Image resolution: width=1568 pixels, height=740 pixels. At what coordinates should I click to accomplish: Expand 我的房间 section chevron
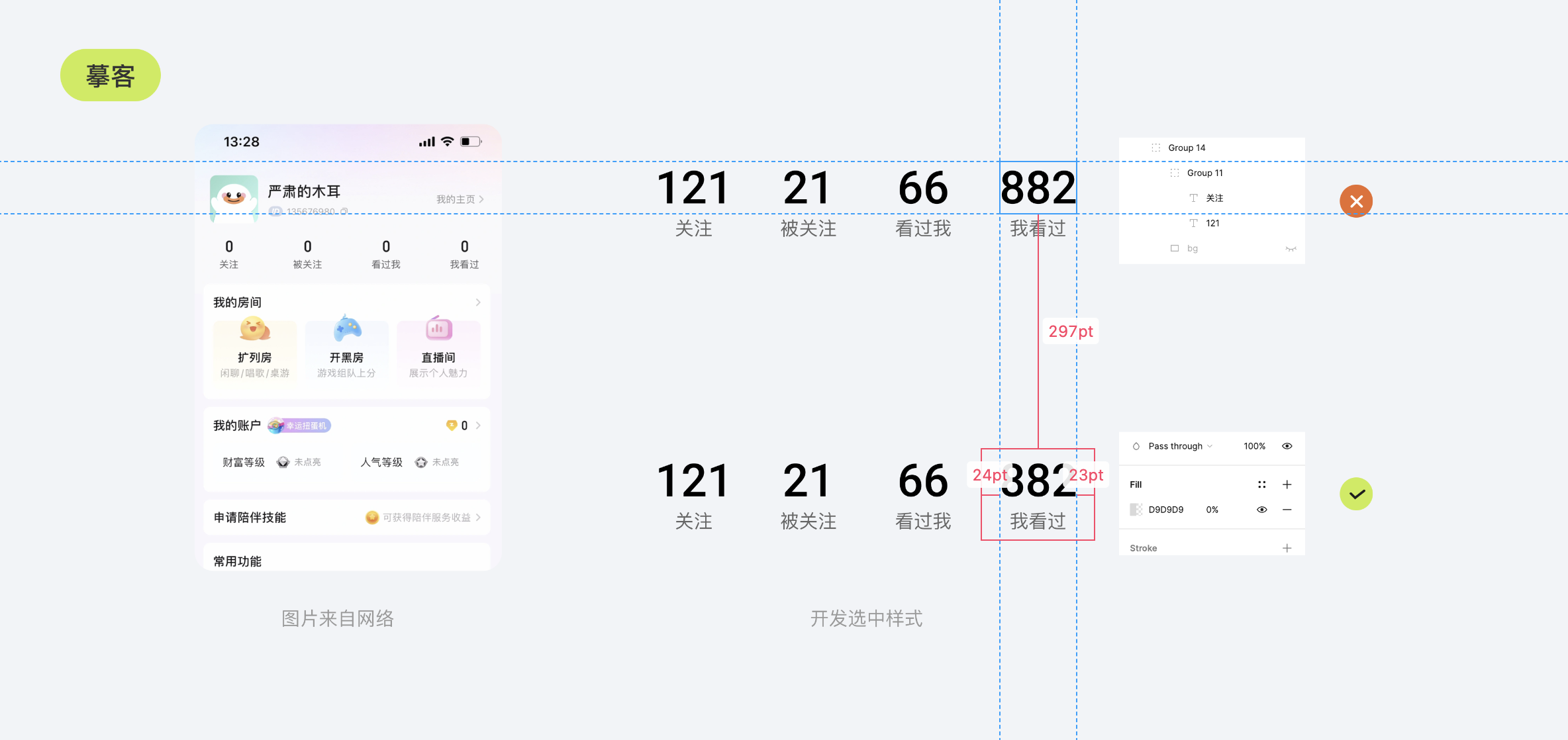coord(478,302)
